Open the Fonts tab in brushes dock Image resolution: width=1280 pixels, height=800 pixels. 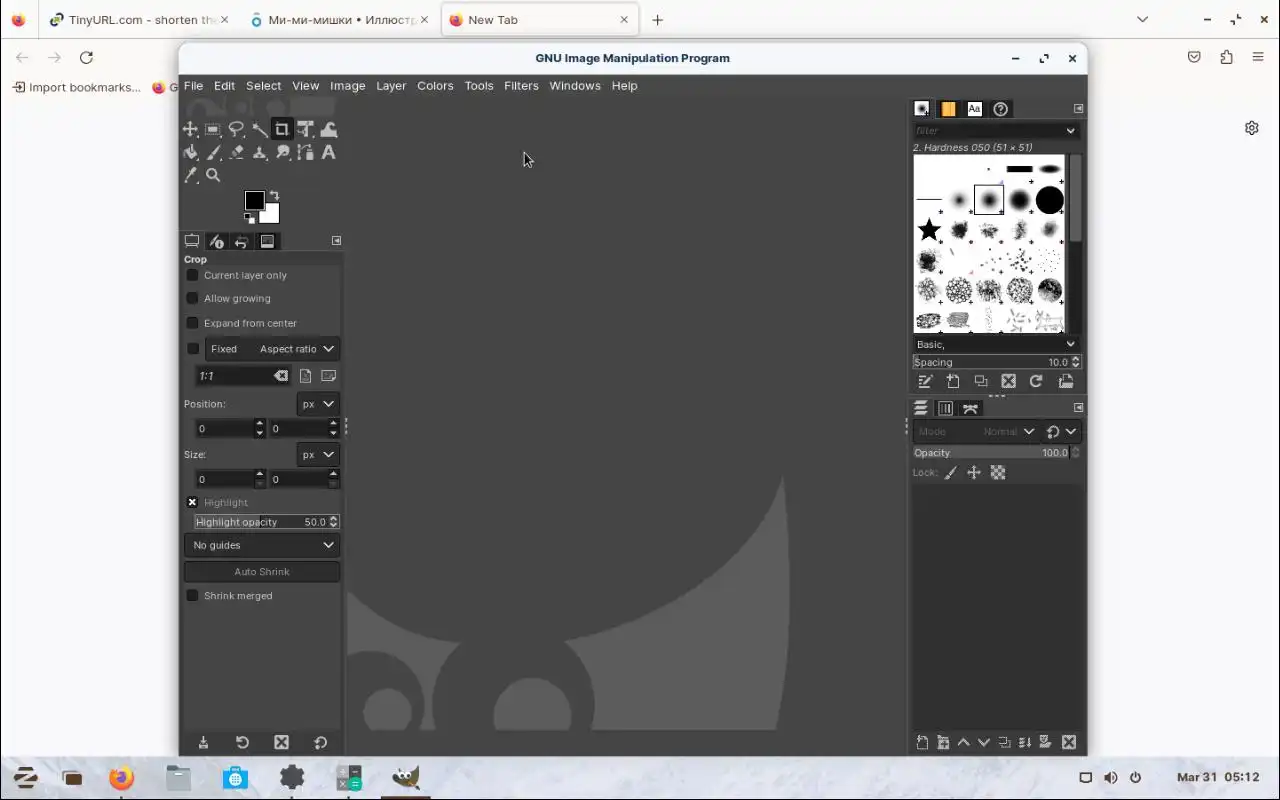coord(974,109)
